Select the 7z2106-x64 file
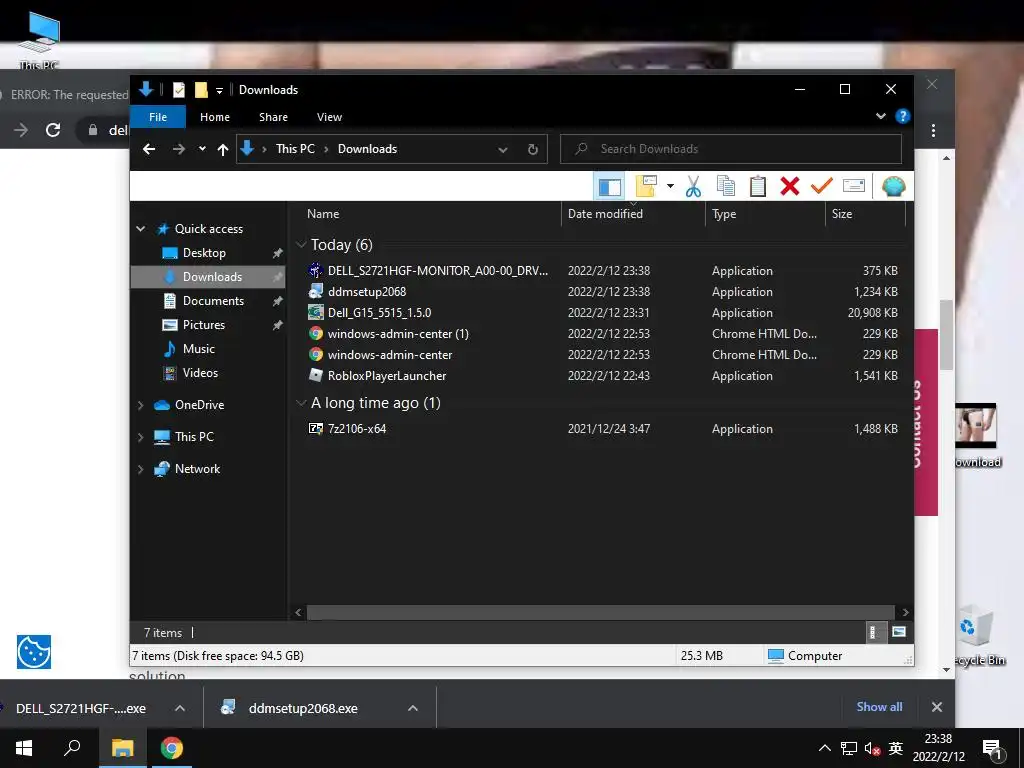The width and height of the screenshot is (1024, 768). point(357,429)
